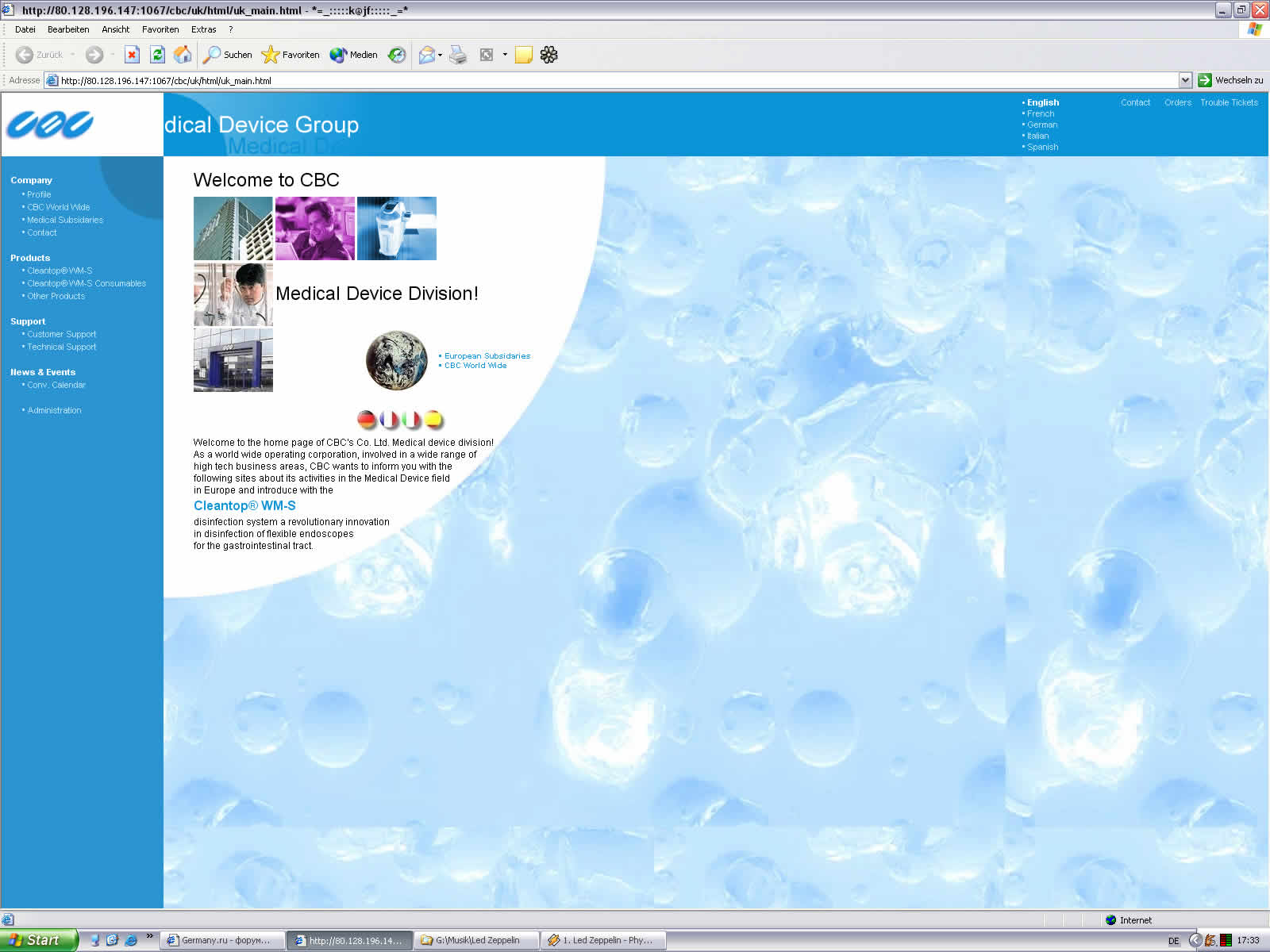Open Technical Support link

[x=62, y=347]
